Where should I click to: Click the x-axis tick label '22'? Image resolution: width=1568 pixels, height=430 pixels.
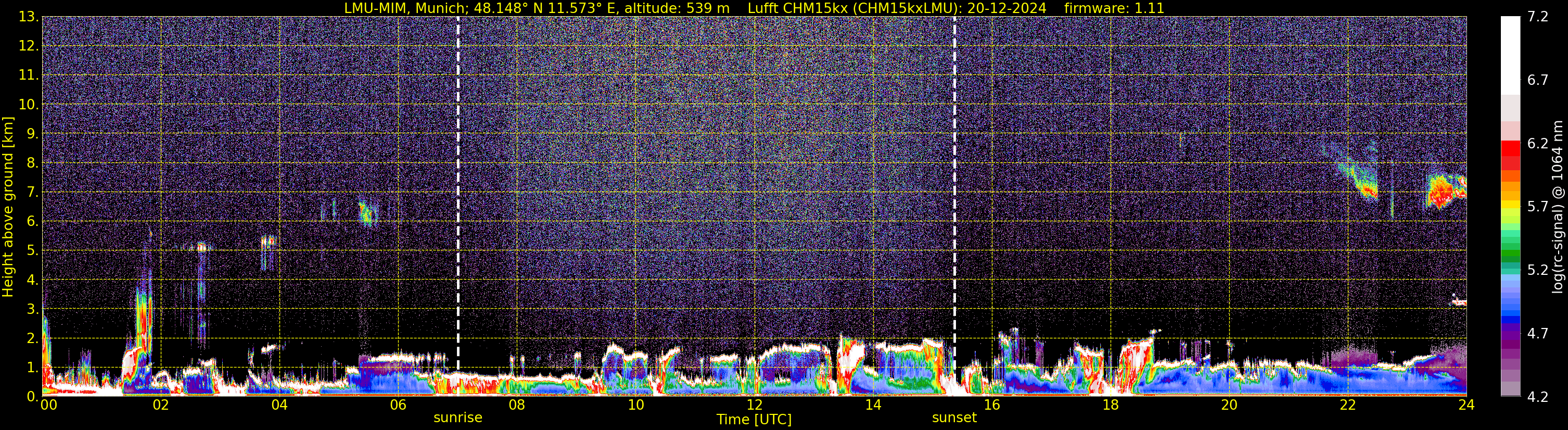(x=1348, y=406)
